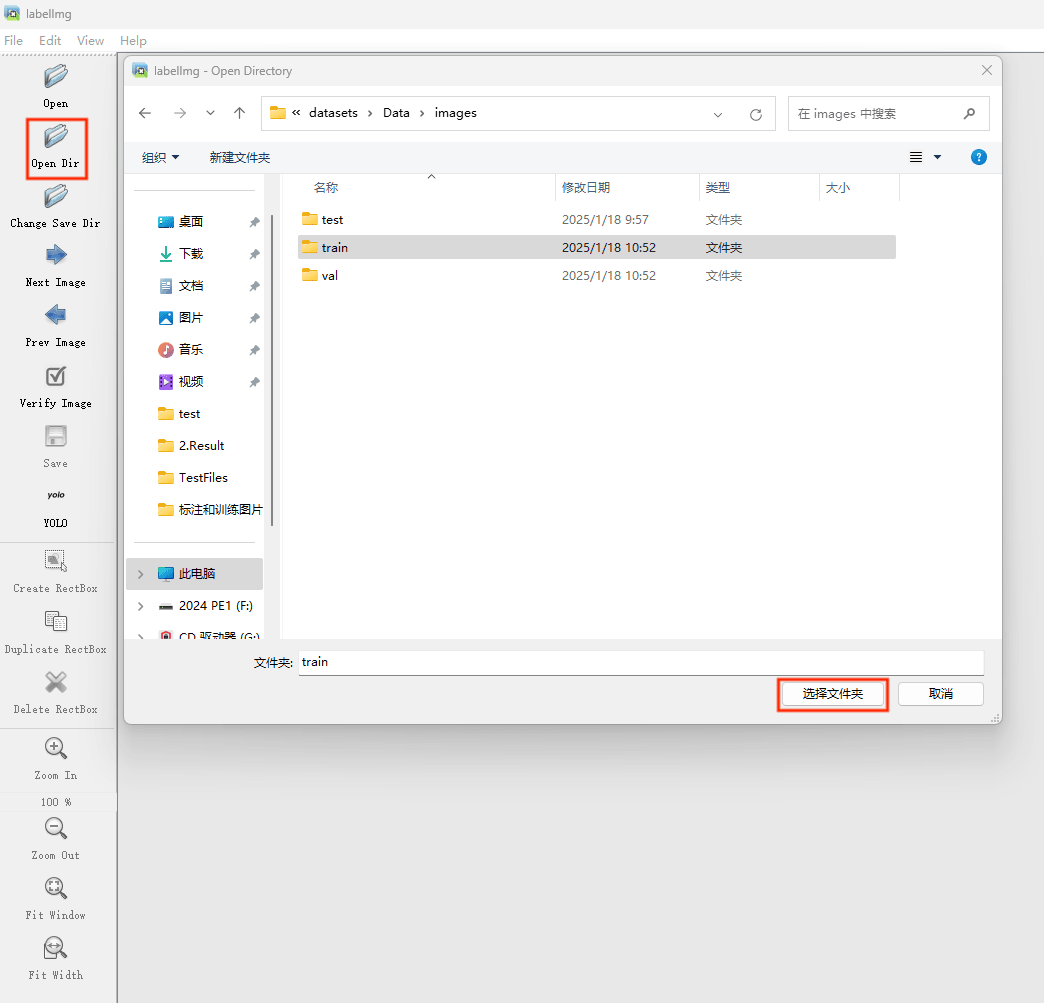
Task: Expand the 此电脑 tree node
Action: pos(141,574)
